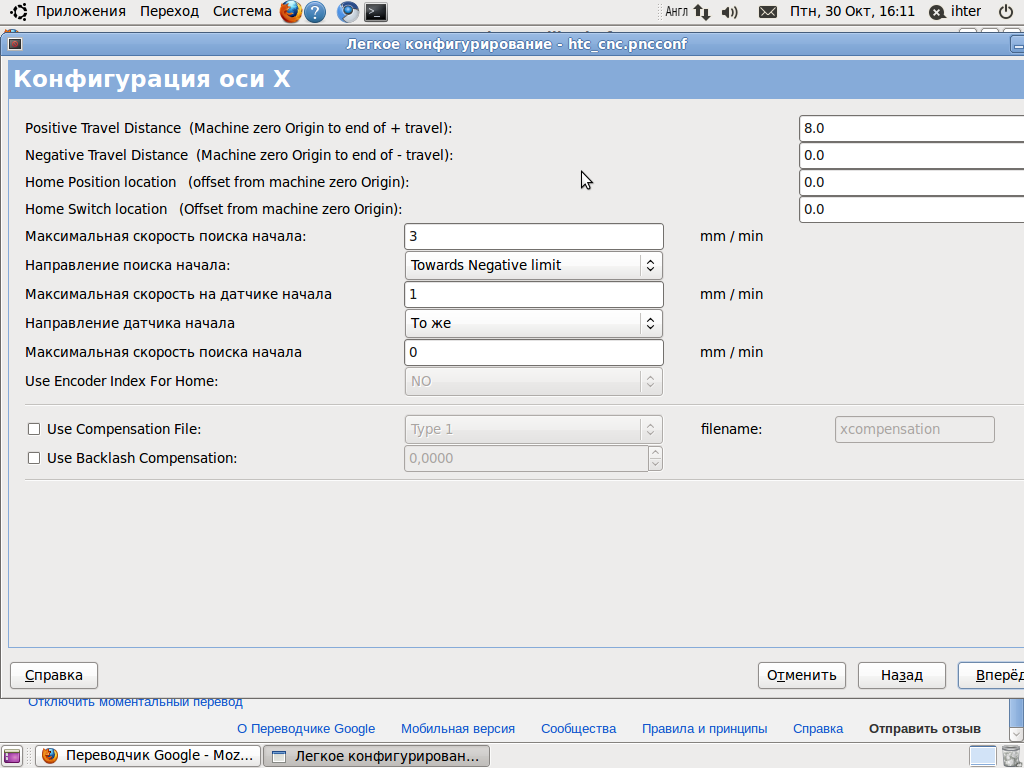Click the show desktop icon in the taskbar

[12, 756]
